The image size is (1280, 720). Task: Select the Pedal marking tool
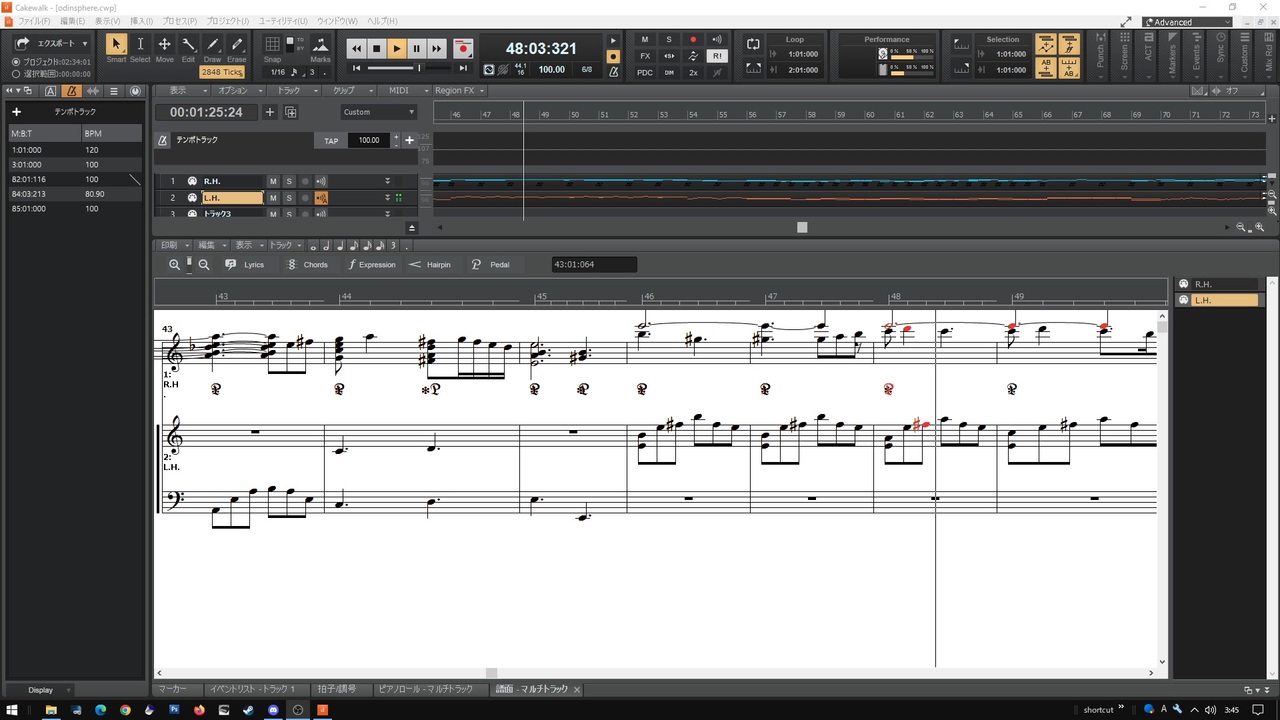click(490, 265)
